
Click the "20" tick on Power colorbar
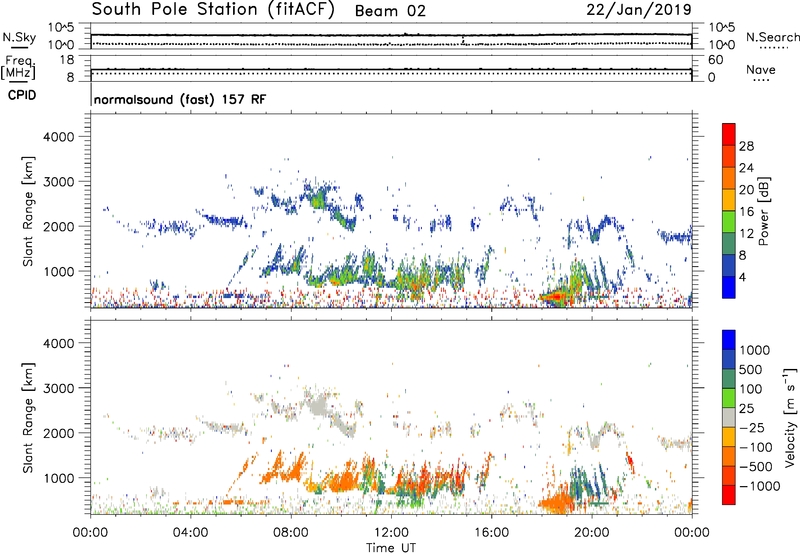click(746, 190)
